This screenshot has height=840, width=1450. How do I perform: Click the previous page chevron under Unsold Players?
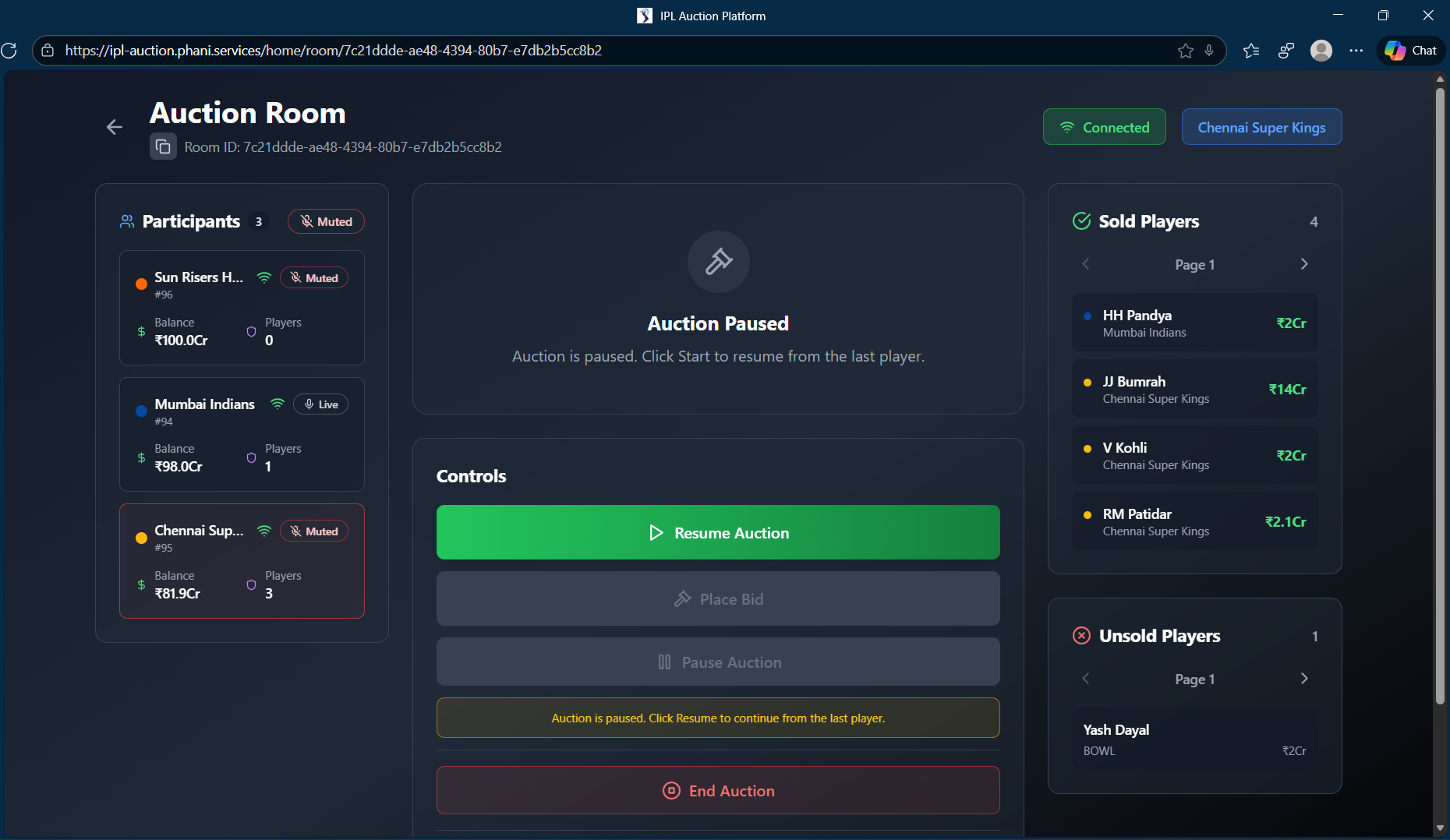pos(1085,679)
